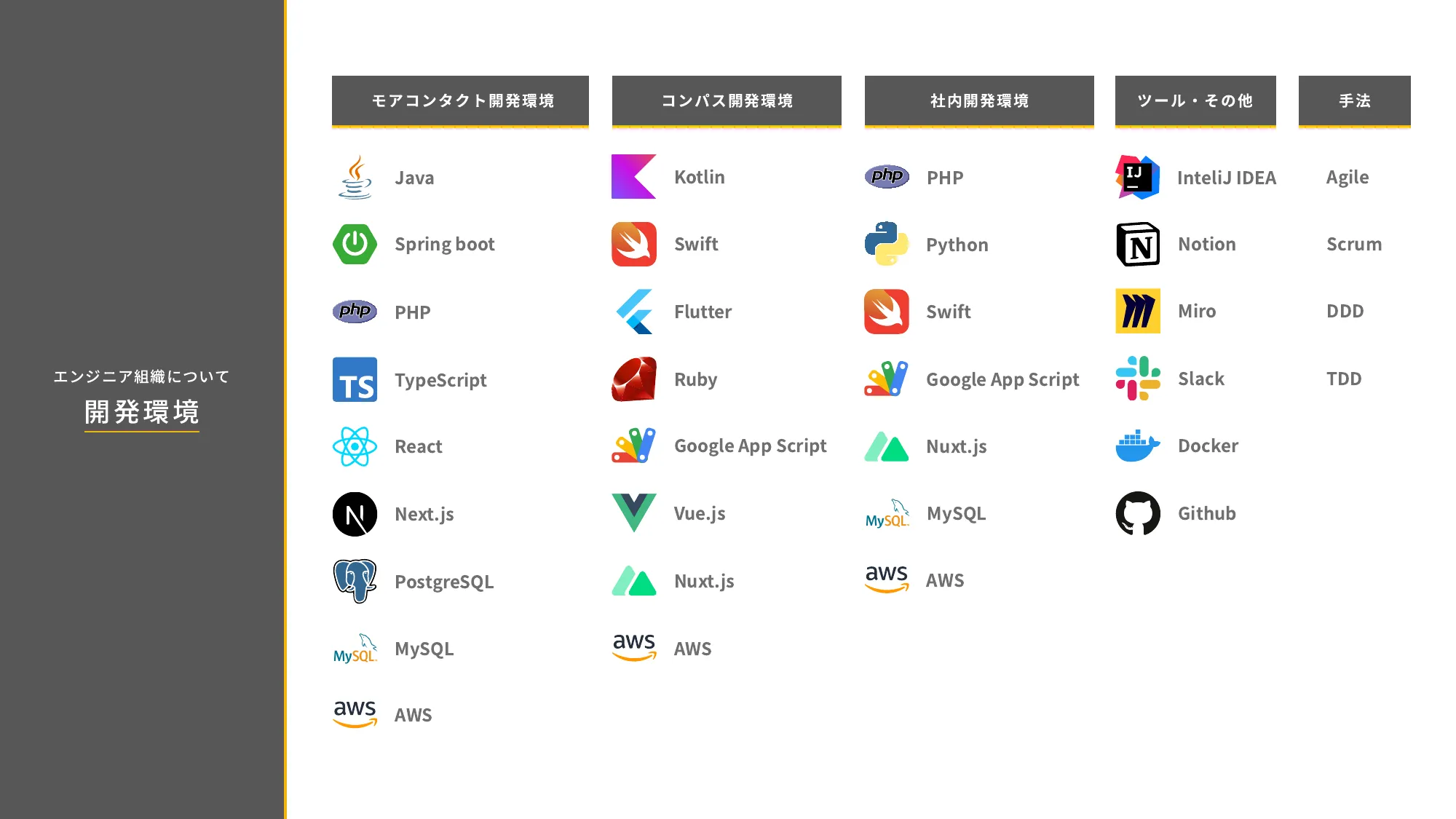Click the GitHub icon
The width and height of the screenshot is (1456, 819).
click(1137, 513)
